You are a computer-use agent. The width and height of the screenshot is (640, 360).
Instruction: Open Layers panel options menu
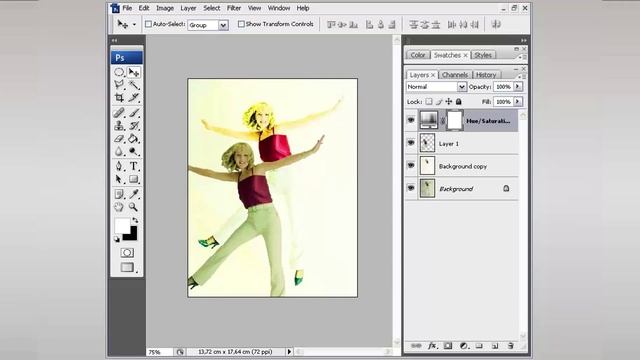click(523, 76)
